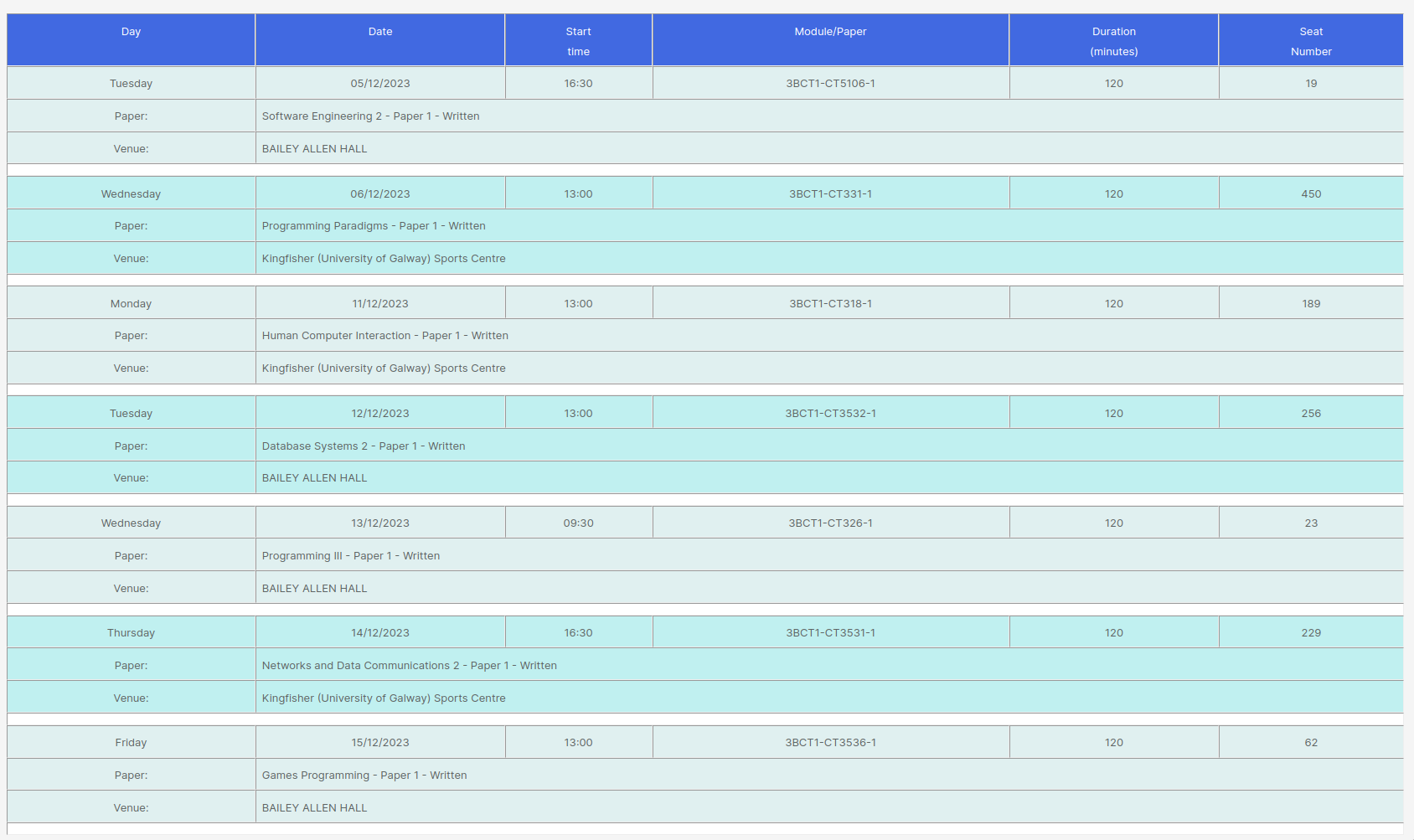Click the Seat Number column header

[x=1311, y=39]
